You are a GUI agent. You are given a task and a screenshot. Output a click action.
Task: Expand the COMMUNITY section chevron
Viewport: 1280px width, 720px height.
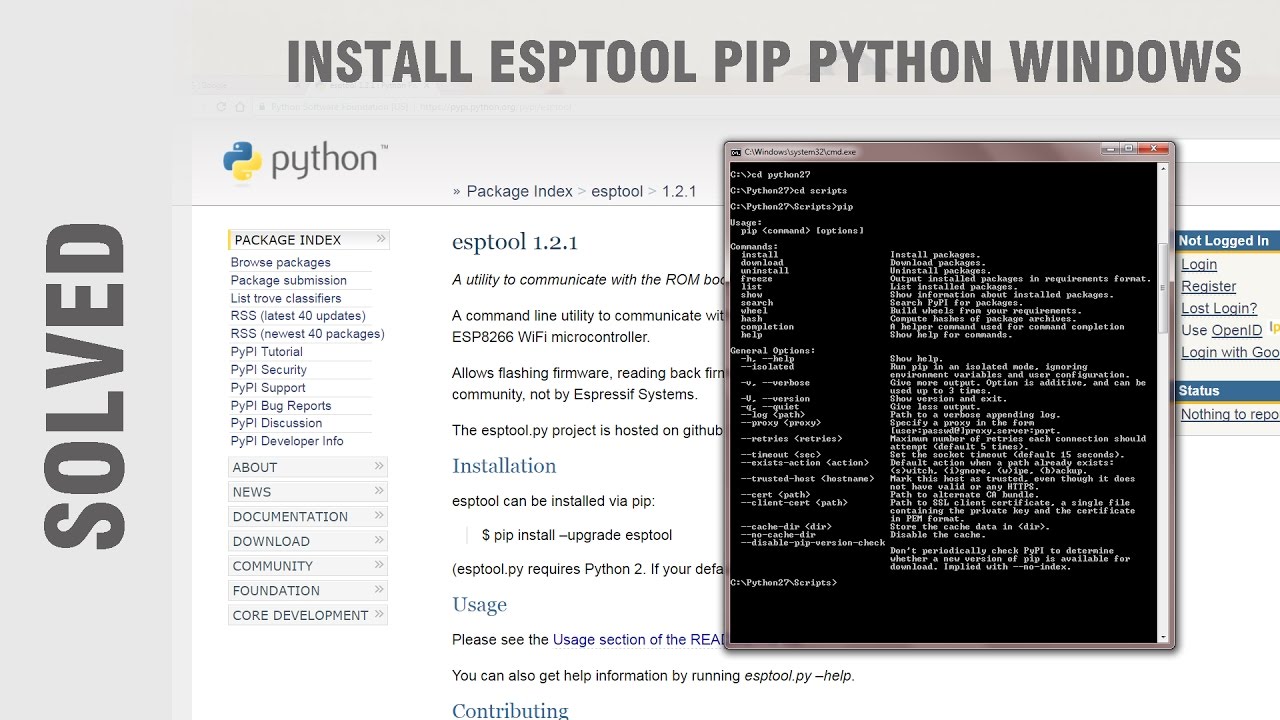coord(379,565)
